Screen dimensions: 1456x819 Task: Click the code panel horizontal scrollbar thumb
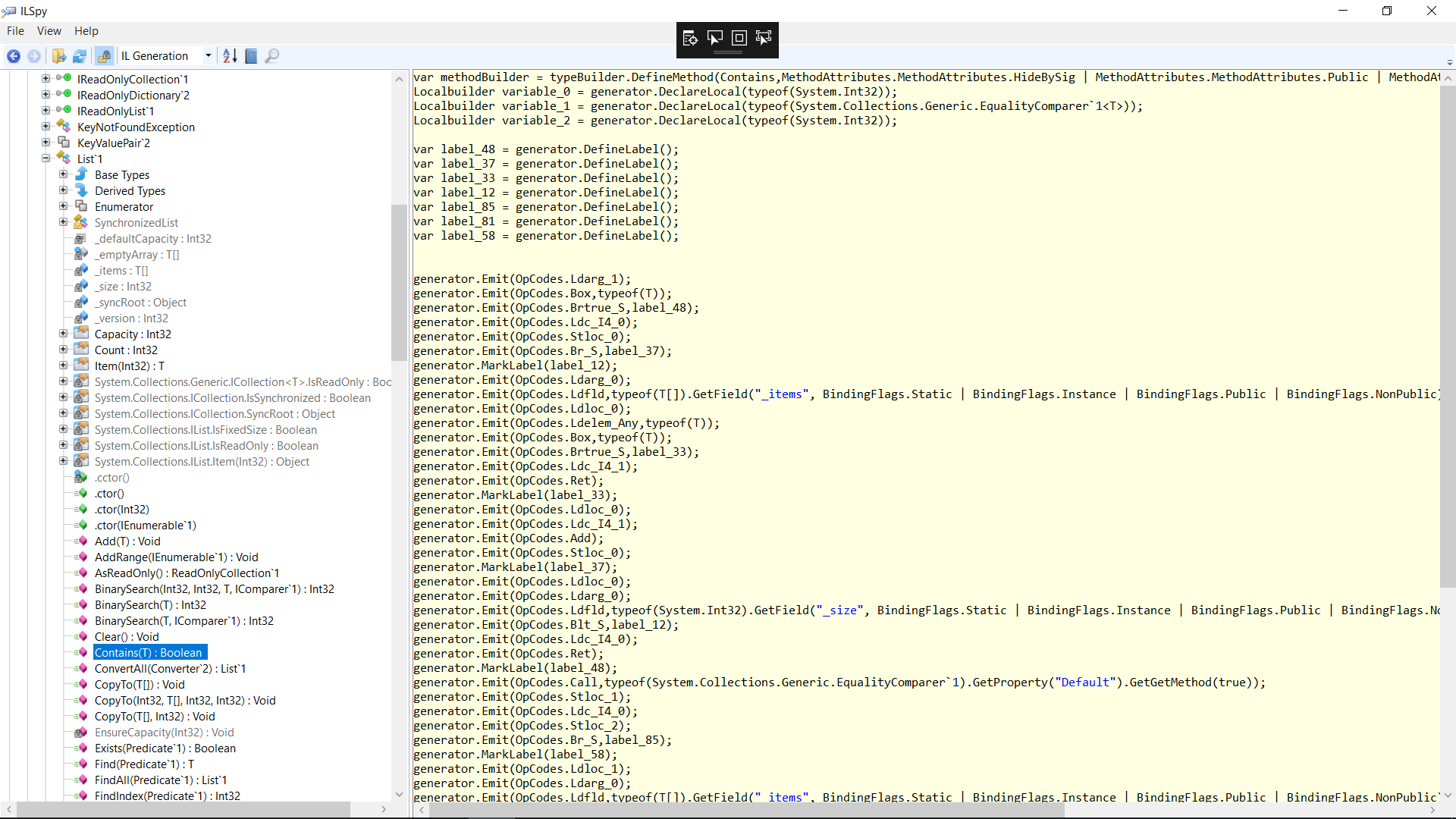tap(746, 810)
